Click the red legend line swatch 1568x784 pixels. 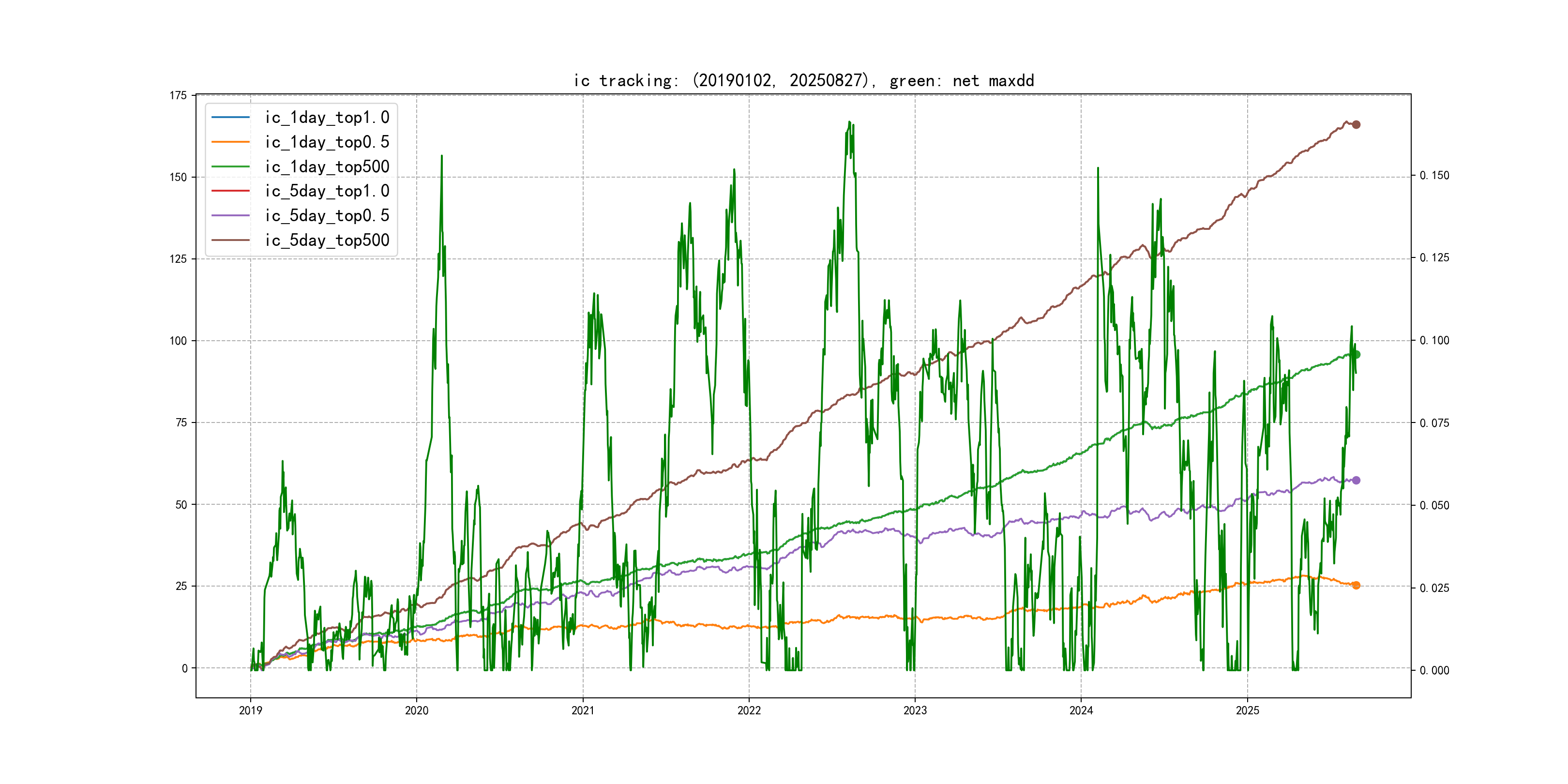click(231, 191)
